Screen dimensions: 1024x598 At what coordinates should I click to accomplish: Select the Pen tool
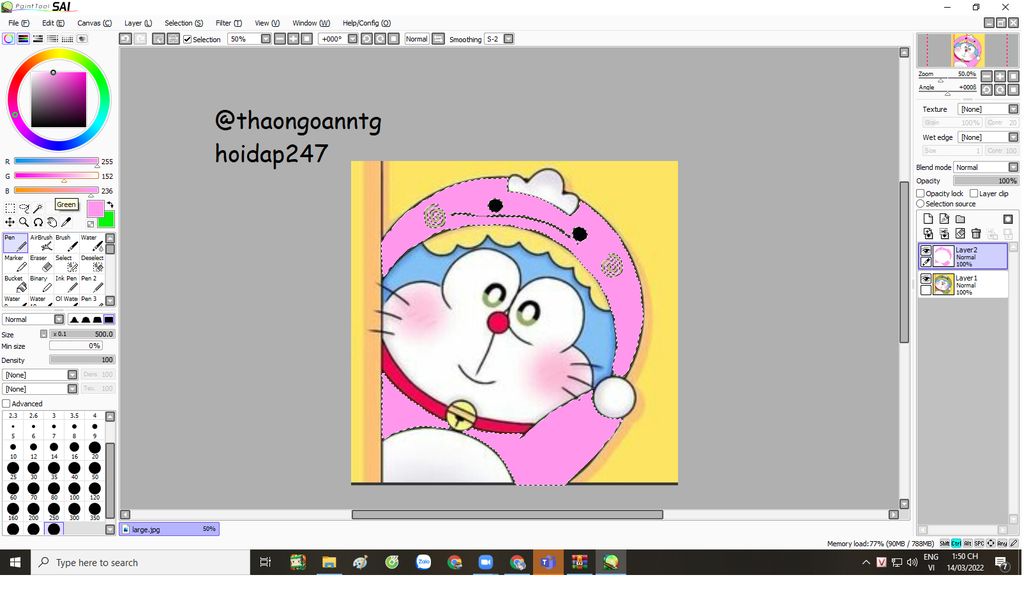coord(15,243)
